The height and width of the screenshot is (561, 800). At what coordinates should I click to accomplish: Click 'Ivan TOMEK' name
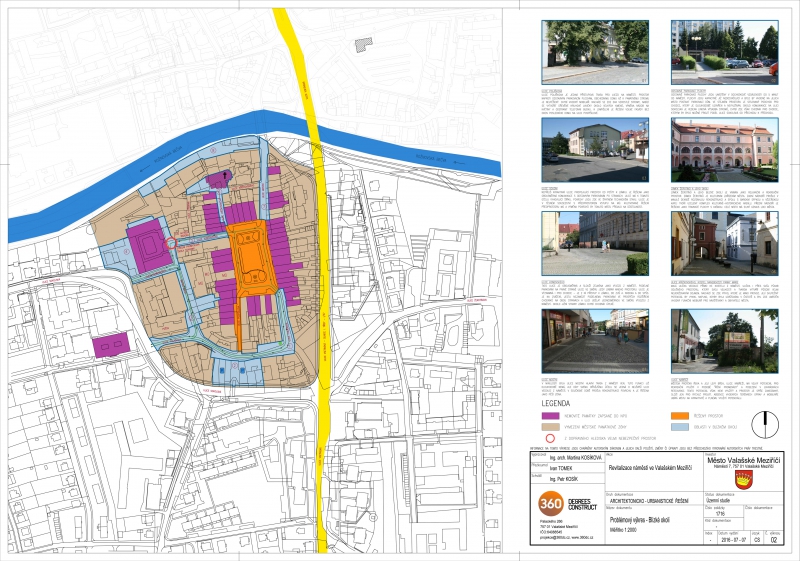(x=561, y=468)
